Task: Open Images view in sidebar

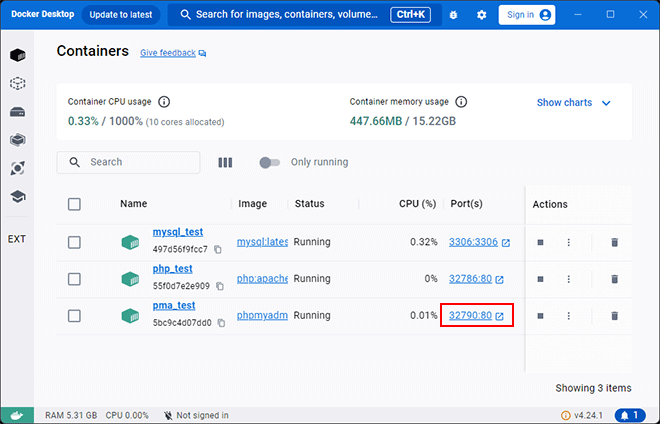Action: 18,83
